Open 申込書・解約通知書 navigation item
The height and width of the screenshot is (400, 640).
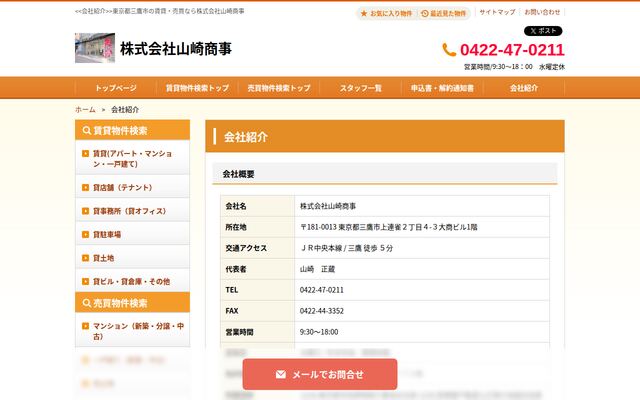(x=442, y=88)
